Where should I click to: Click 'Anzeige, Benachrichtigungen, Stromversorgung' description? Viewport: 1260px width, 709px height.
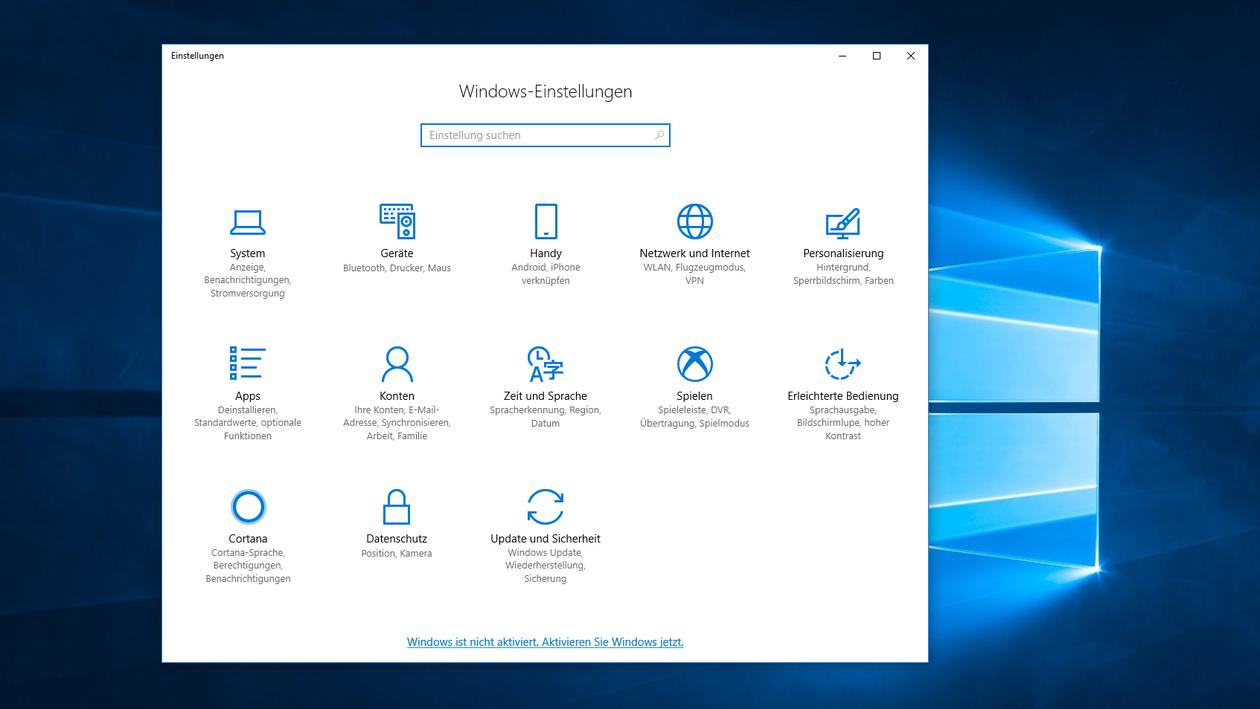point(247,281)
